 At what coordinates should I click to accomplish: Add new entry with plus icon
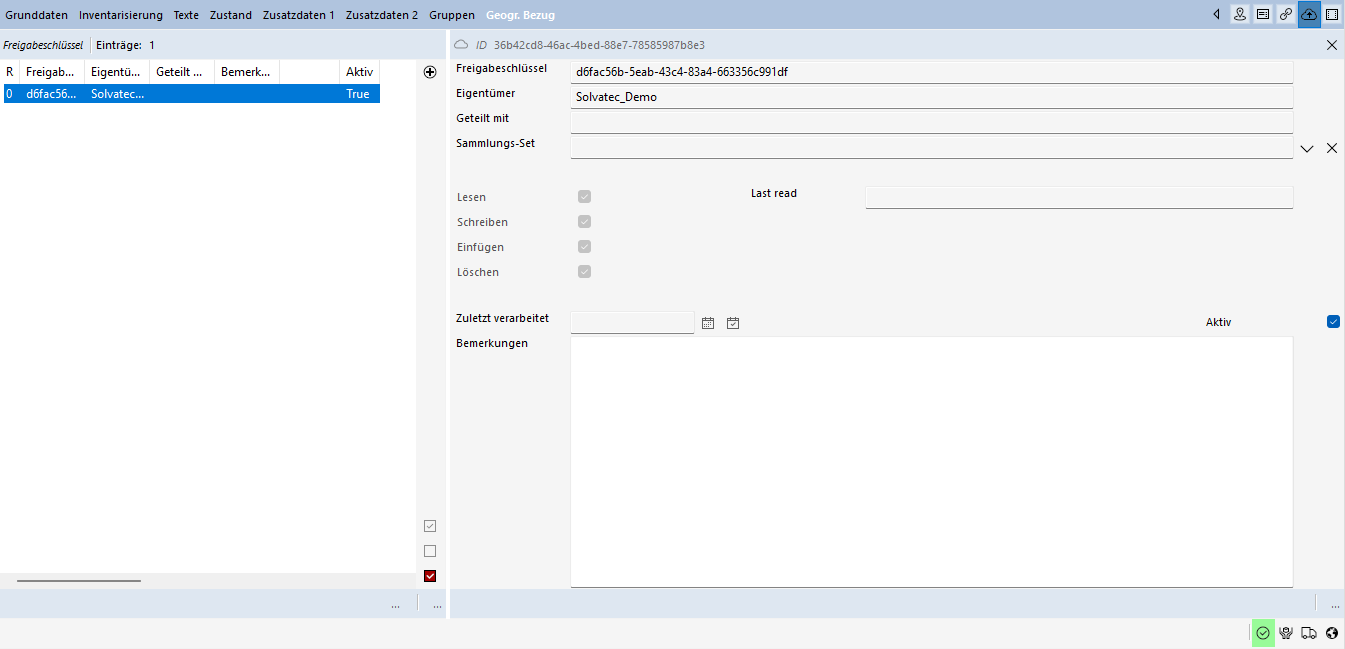pos(430,72)
